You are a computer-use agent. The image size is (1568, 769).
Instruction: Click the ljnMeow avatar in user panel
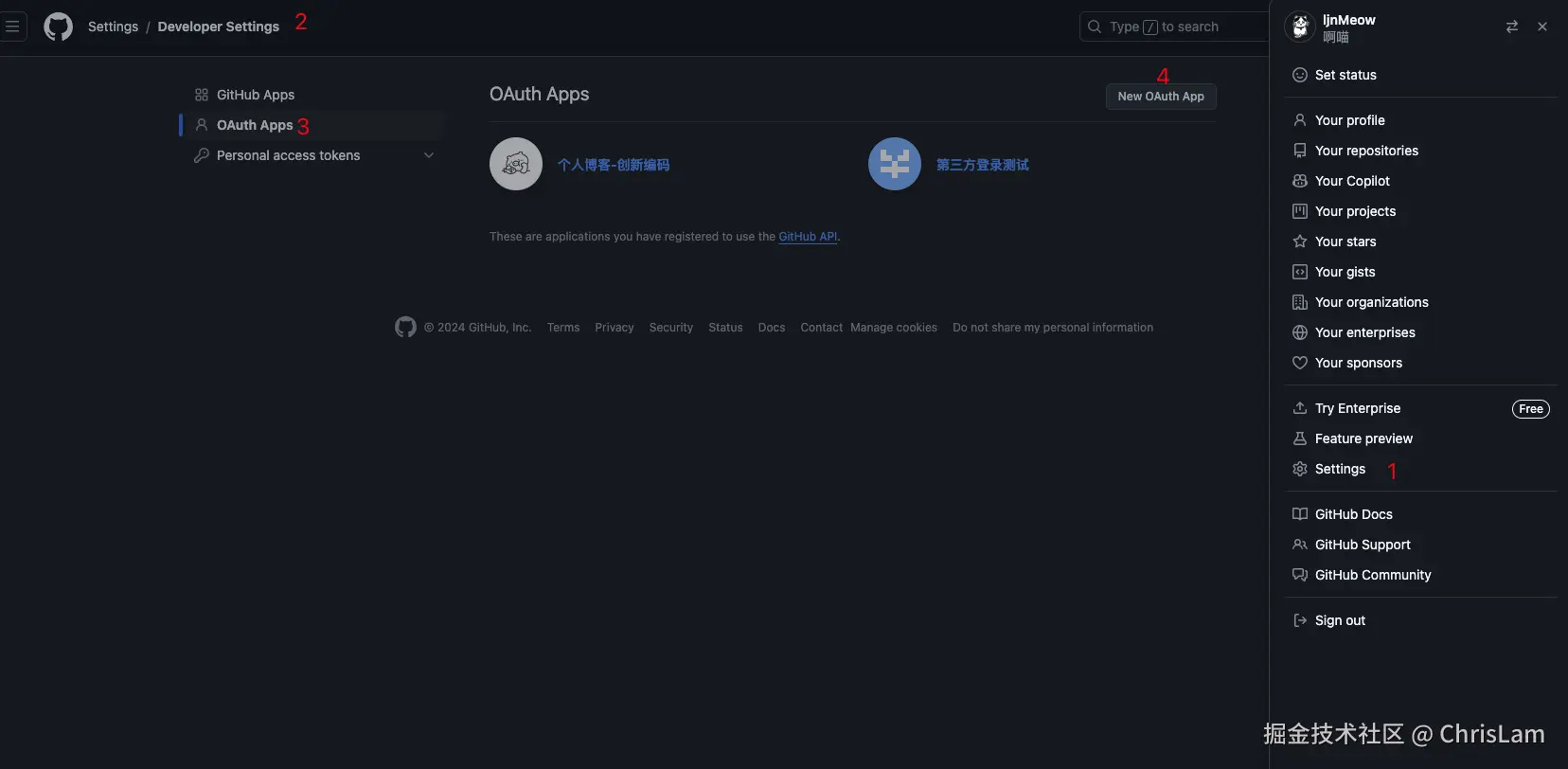[x=1300, y=27]
